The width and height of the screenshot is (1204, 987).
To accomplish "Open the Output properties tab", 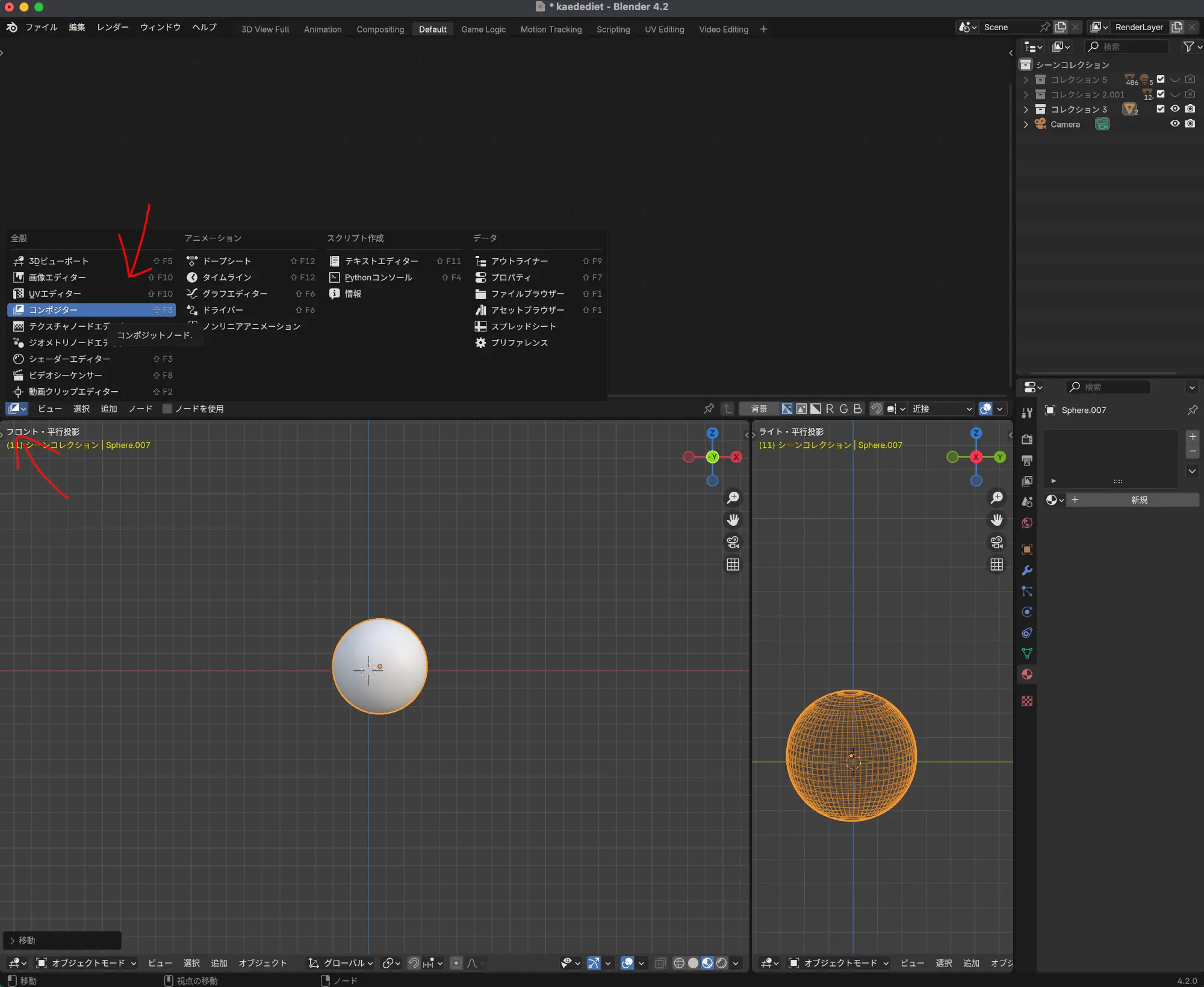I will coord(1027,460).
